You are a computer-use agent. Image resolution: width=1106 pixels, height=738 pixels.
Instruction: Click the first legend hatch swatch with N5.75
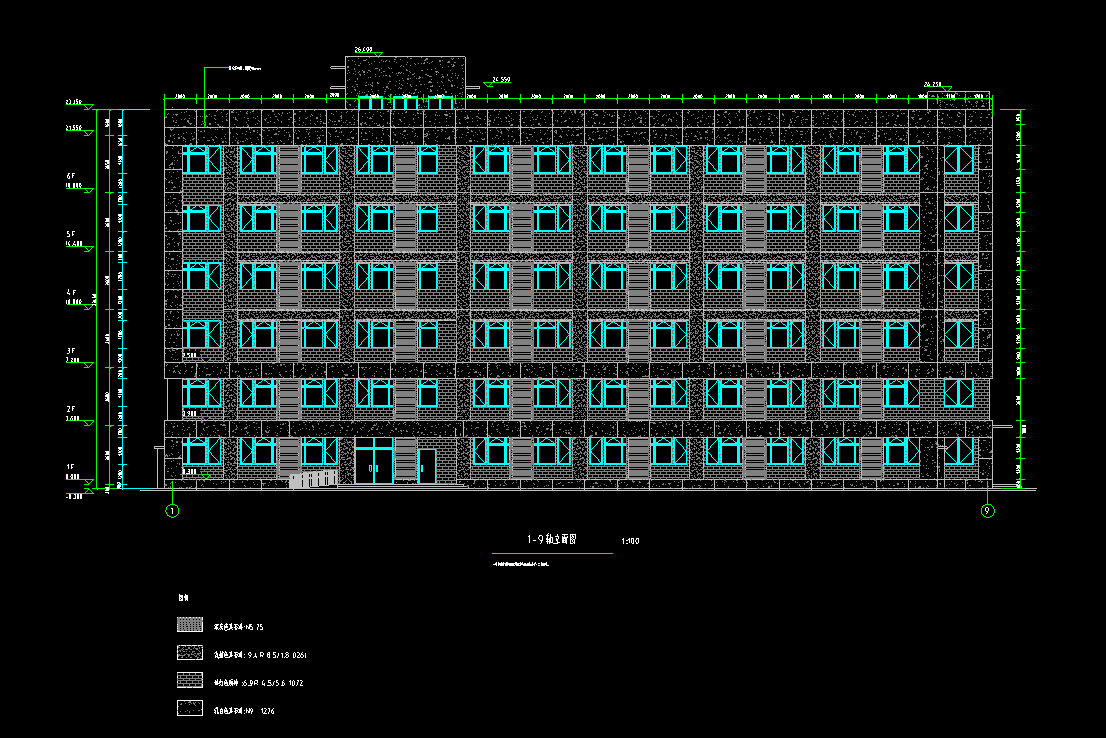click(x=189, y=626)
